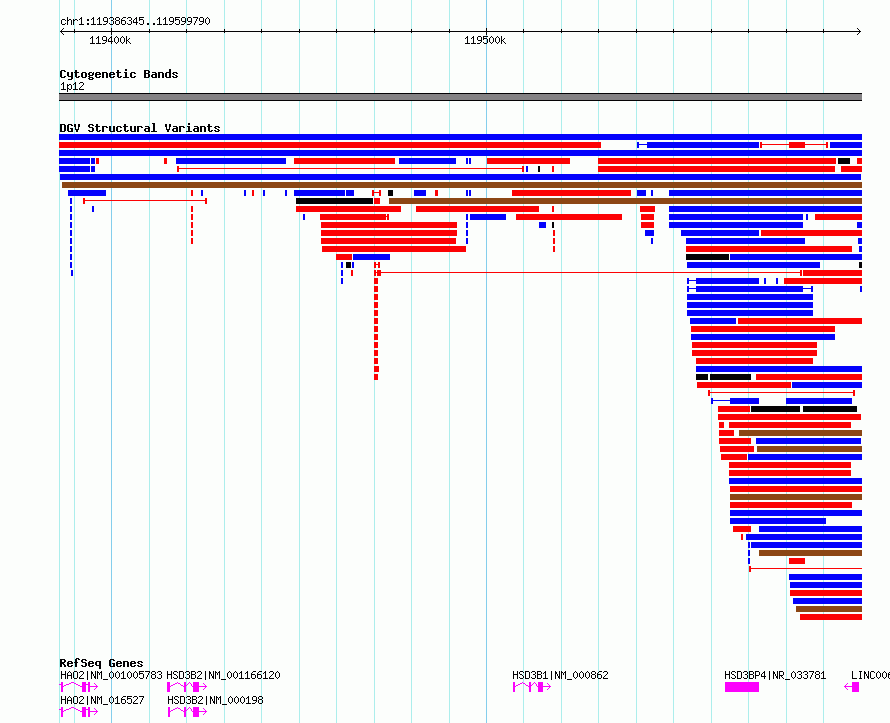Viewport: 890px width, 723px height.
Task: Click the HSD3B2|NM_000198 gene label
Action: (215, 700)
